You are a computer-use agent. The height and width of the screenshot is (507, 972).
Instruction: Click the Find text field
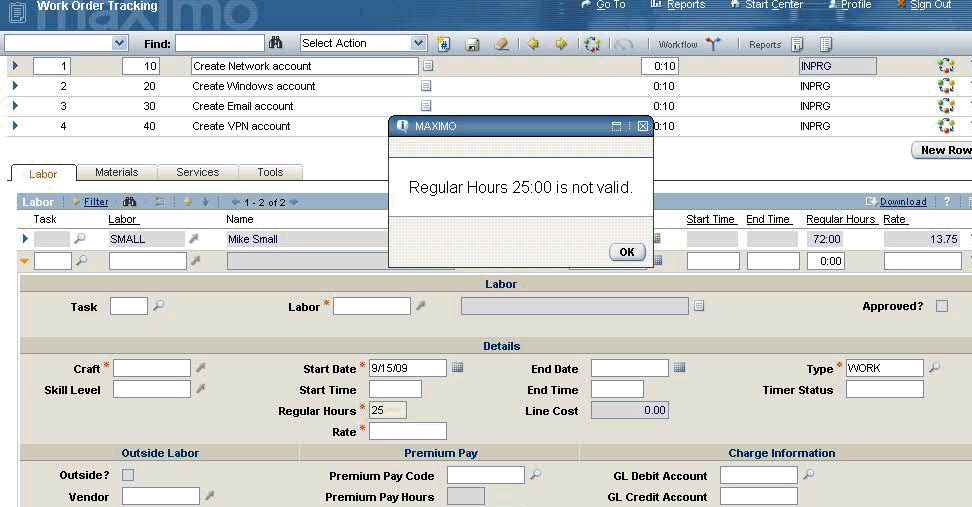coord(220,43)
